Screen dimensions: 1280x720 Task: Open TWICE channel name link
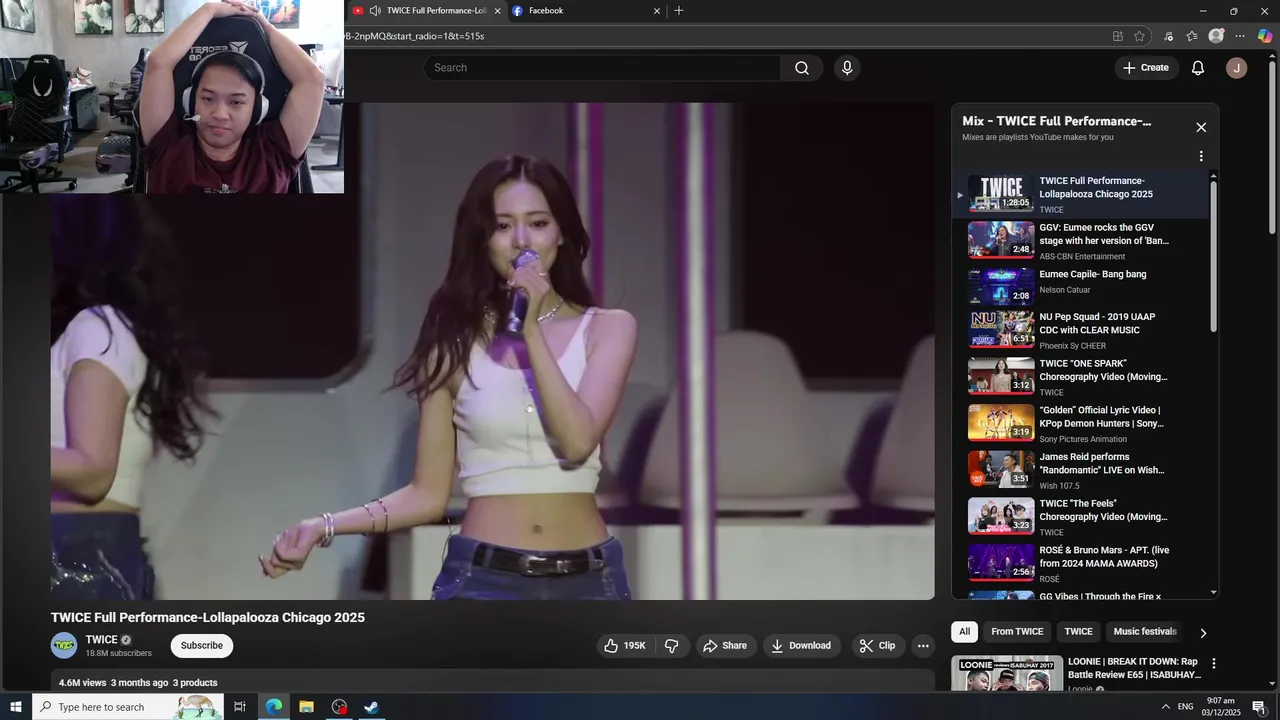point(102,640)
